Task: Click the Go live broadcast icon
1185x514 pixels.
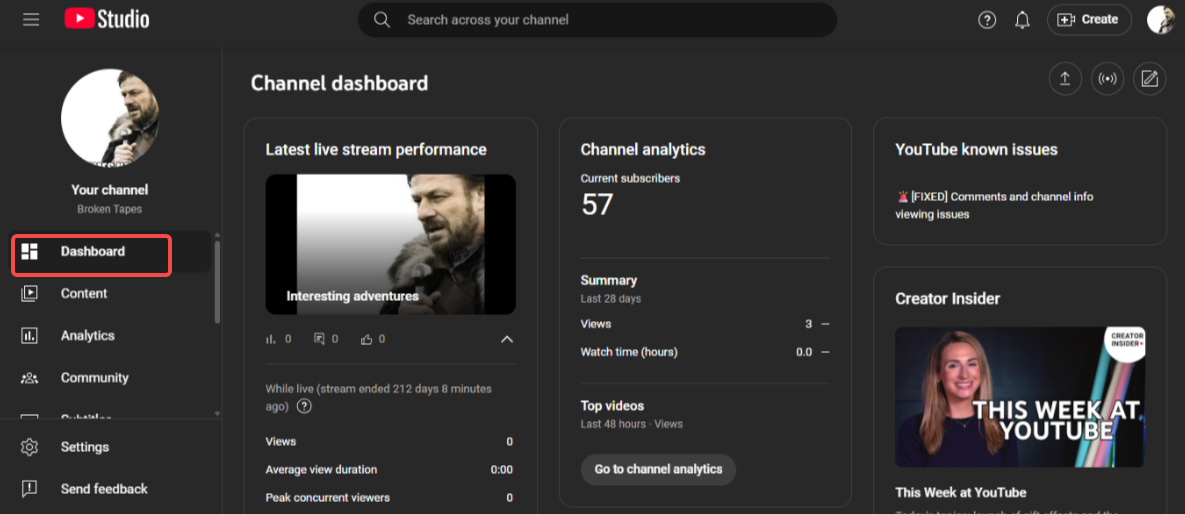Action: click(1107, 80)
